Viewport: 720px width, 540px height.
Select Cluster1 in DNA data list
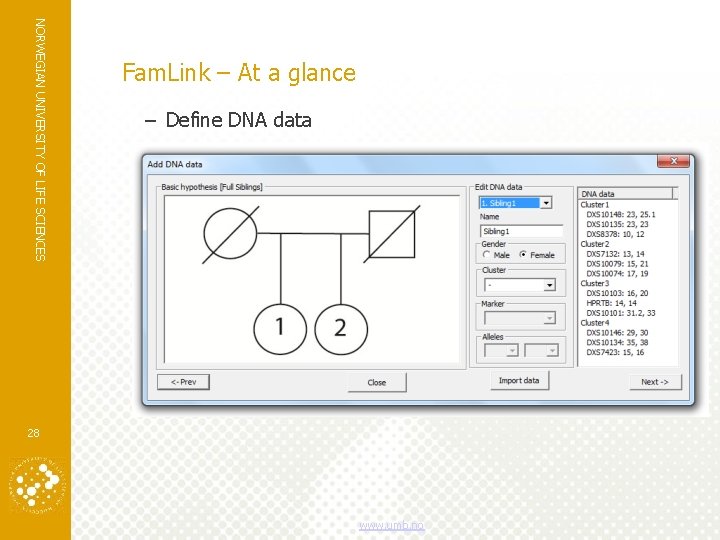(x=595, y=205)
